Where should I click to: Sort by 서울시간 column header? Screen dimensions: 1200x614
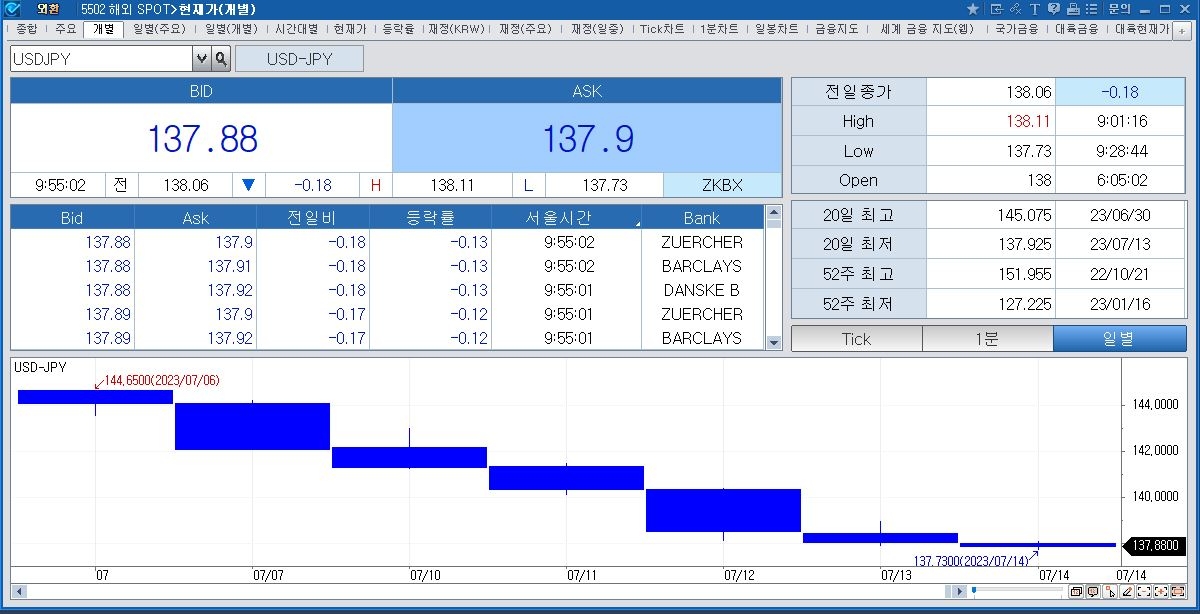pyautogui.click(x=566, y=217)
